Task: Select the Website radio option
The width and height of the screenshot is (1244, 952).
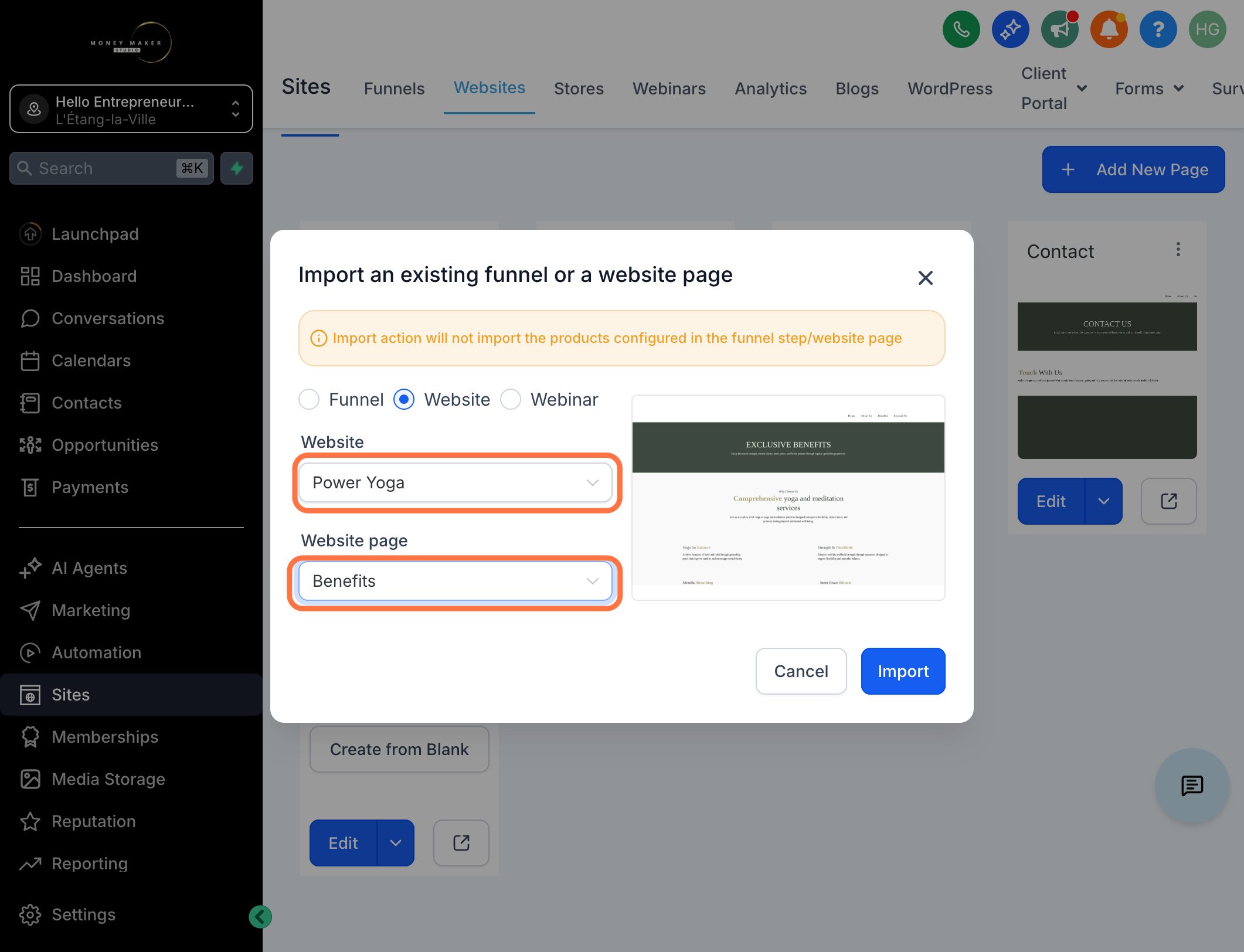Action: (x=404, y=399)
